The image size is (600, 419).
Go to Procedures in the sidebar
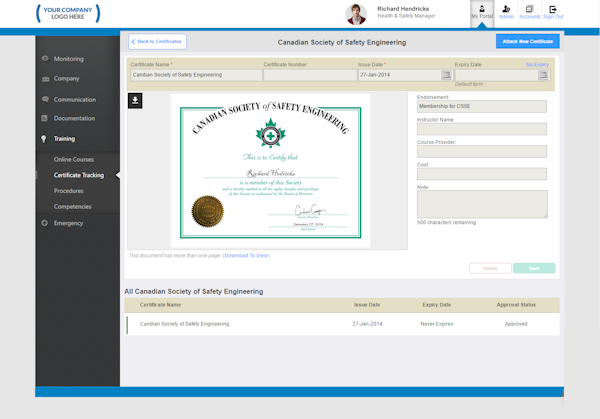click(x=68, y=190)
